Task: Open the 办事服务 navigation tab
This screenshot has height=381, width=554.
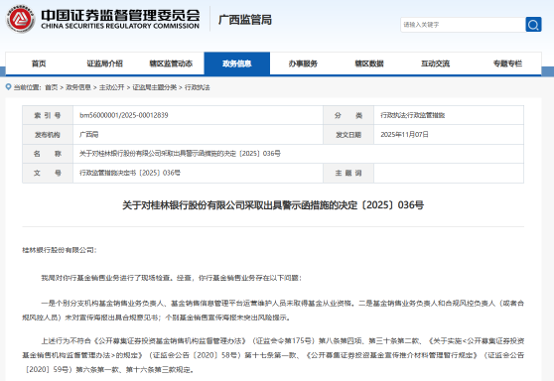Action: coord(303,63)
